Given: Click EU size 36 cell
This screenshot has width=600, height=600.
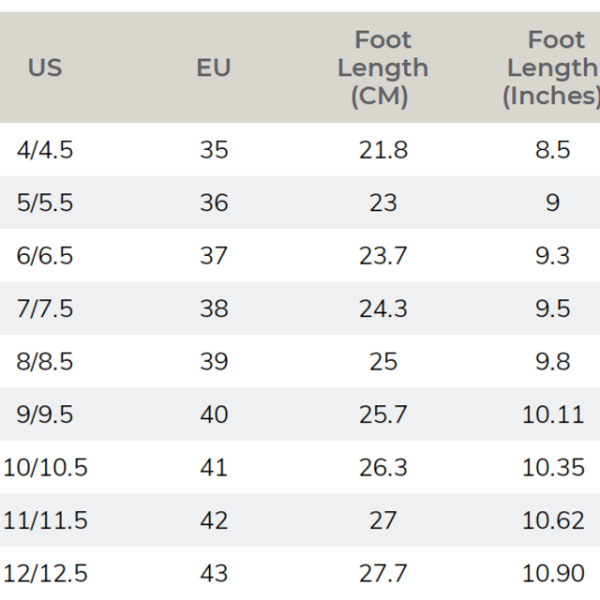Looking at the screenshot, I should 214,203.
